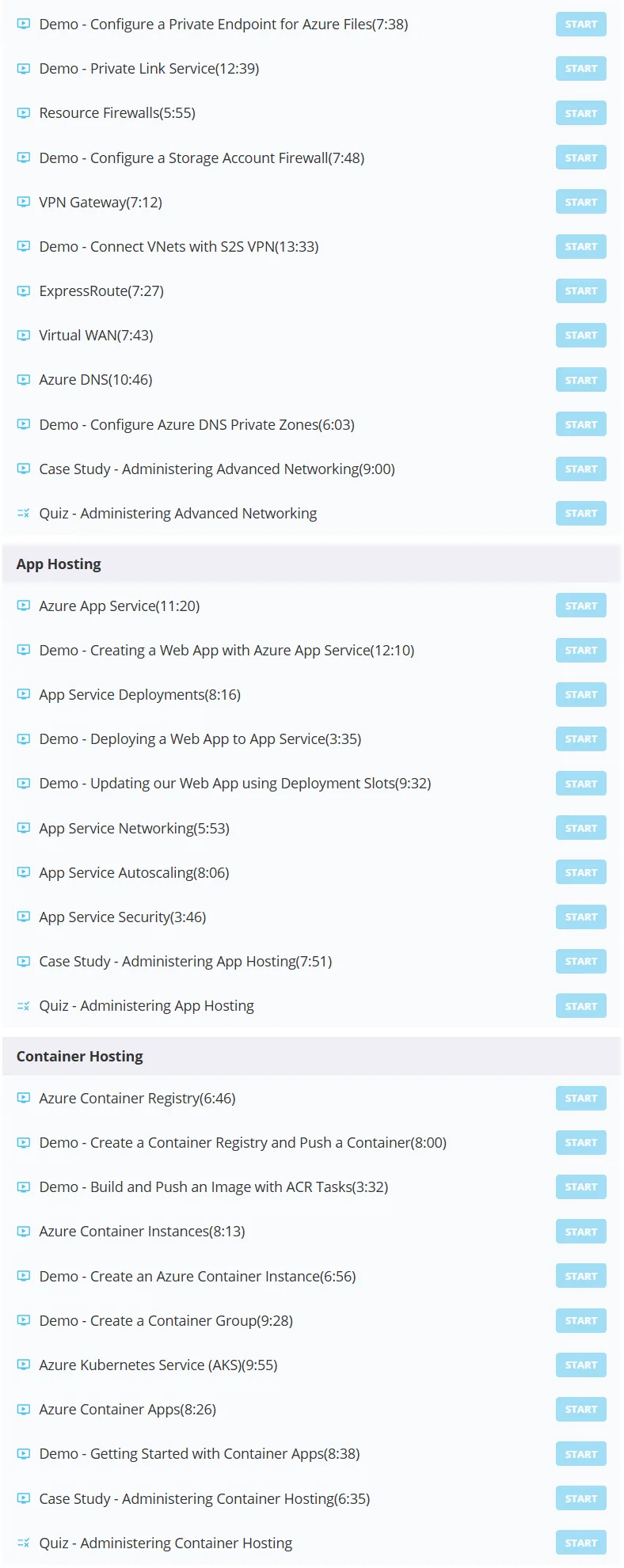Open Demo - Create a Container Group lesson
624x1568 pixels.
click(x=166, y=1321)
